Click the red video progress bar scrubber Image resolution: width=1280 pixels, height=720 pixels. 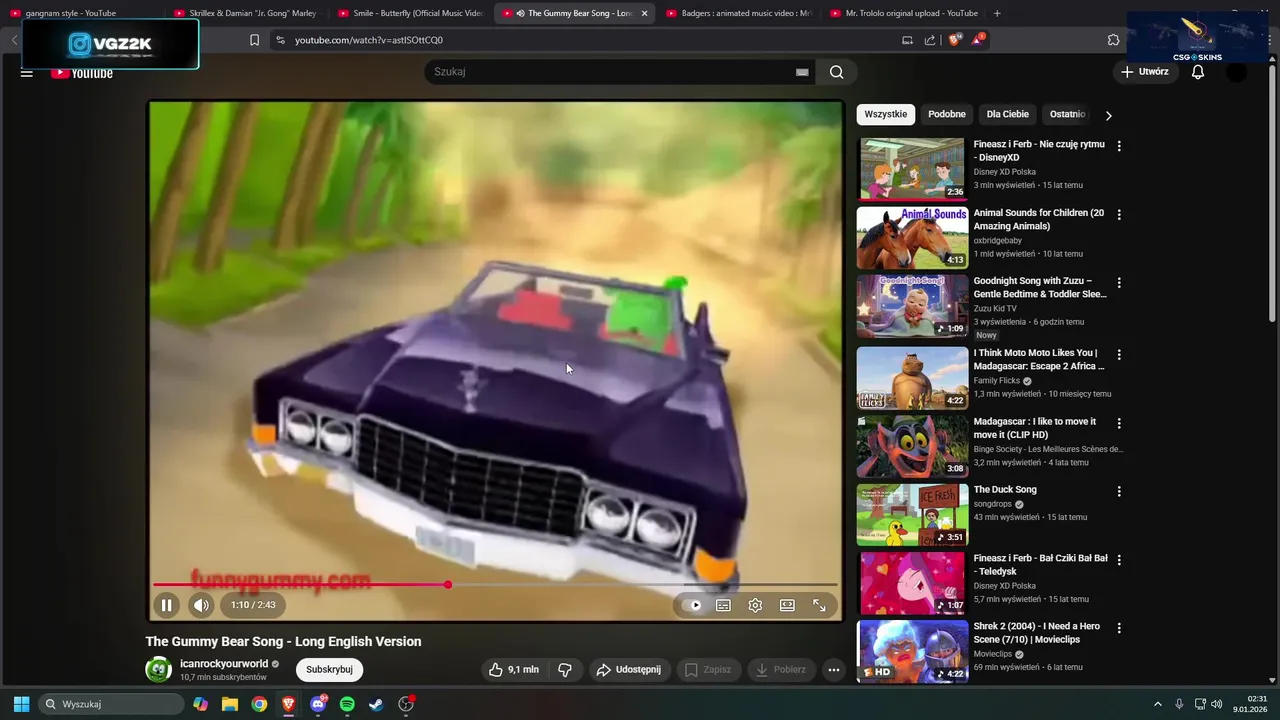448,584
